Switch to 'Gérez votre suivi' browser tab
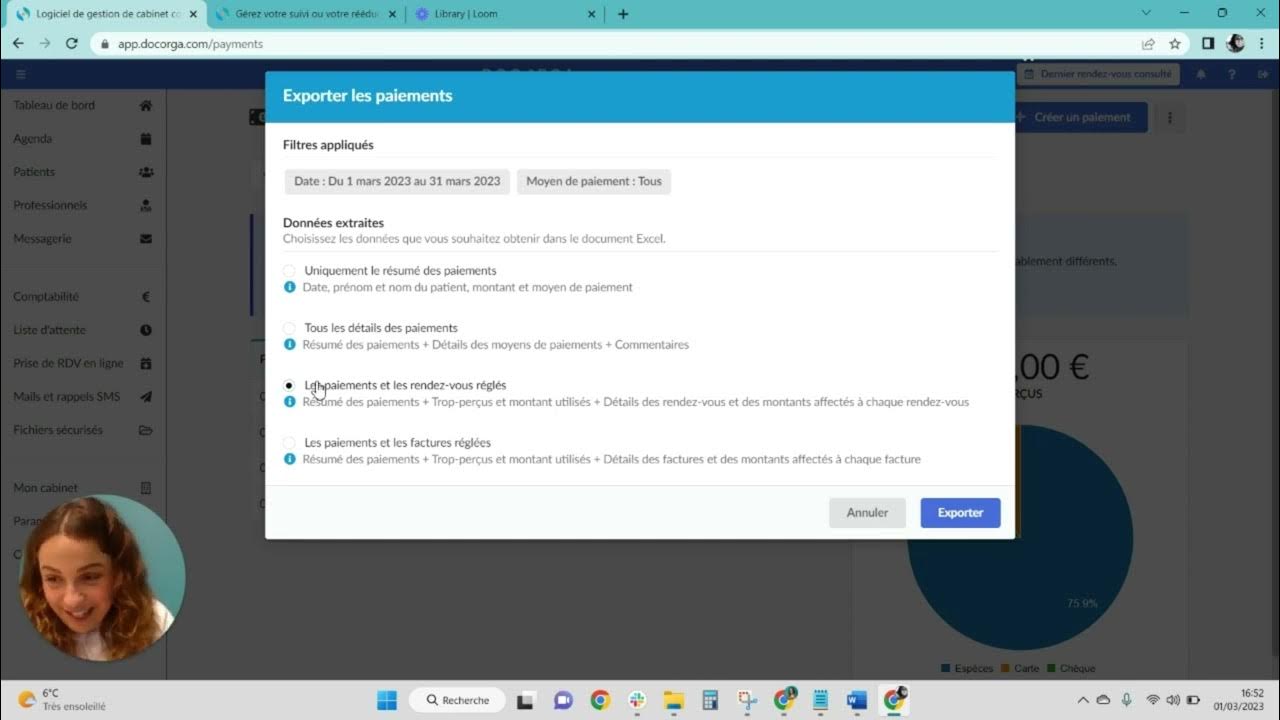The height and width of the screenshot is (720, 1280). click(x=305, y=14)
